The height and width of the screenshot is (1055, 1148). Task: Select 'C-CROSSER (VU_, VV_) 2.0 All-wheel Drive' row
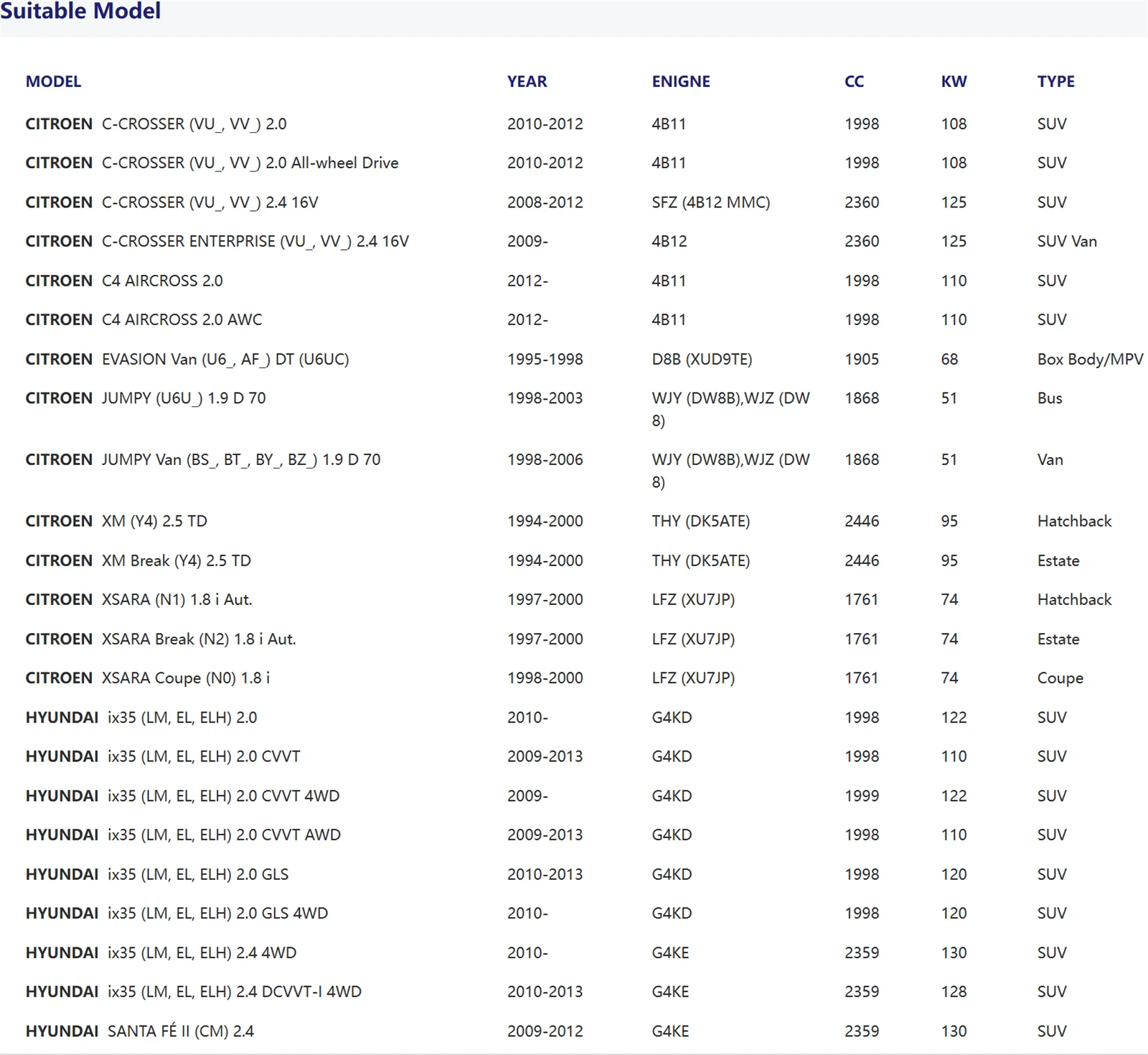[574, 163]
